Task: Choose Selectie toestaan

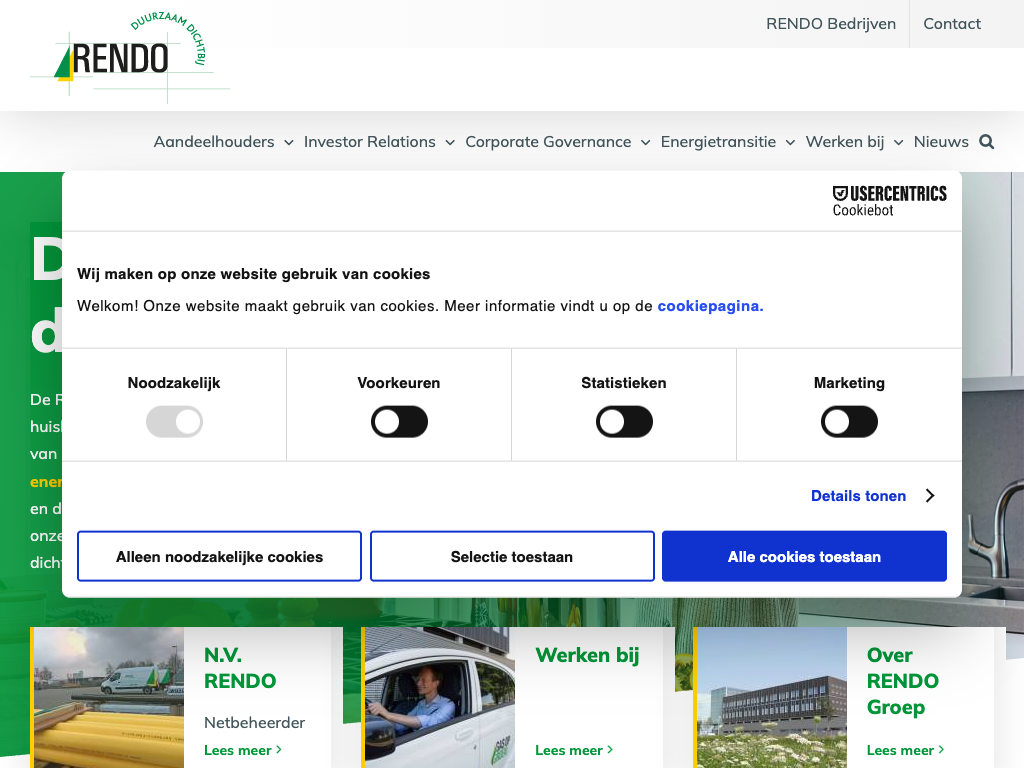Action: click(512, 556)
